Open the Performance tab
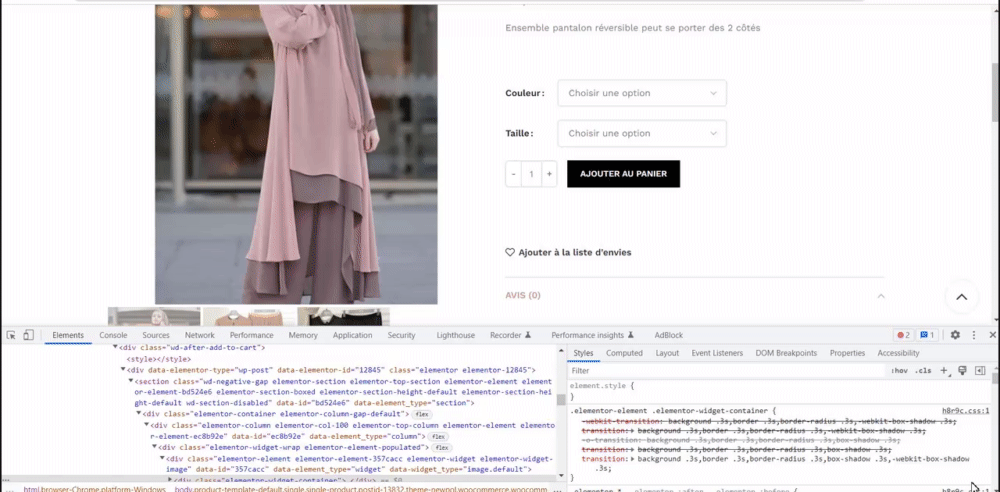This screenshot has height=492, width=1000. 251,335
